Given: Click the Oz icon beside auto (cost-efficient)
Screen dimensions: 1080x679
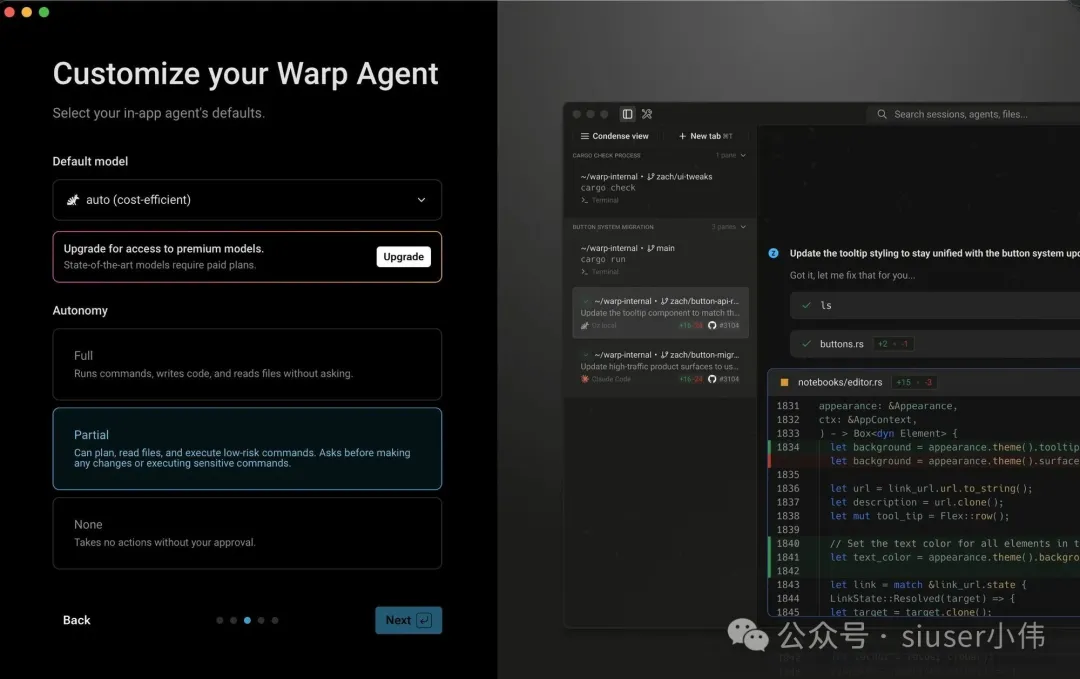Looking at the screenshot, I should click(72, 200).
